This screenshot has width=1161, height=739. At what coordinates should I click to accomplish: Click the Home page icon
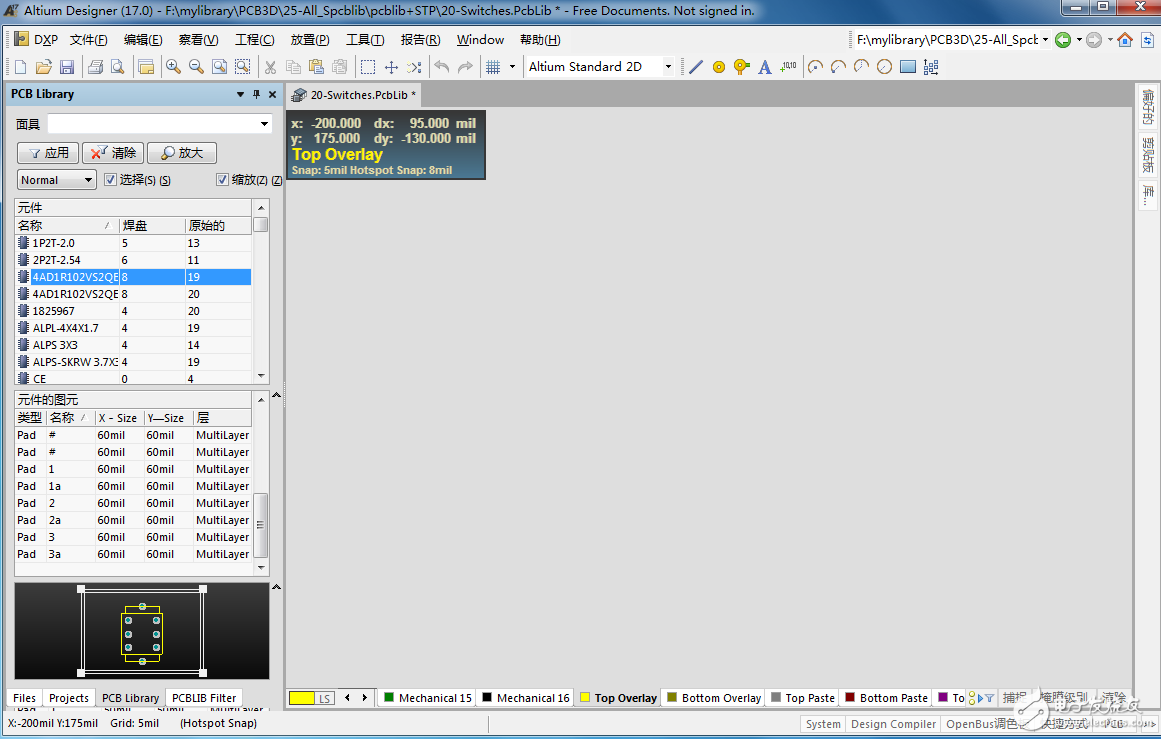(1125, 40)
